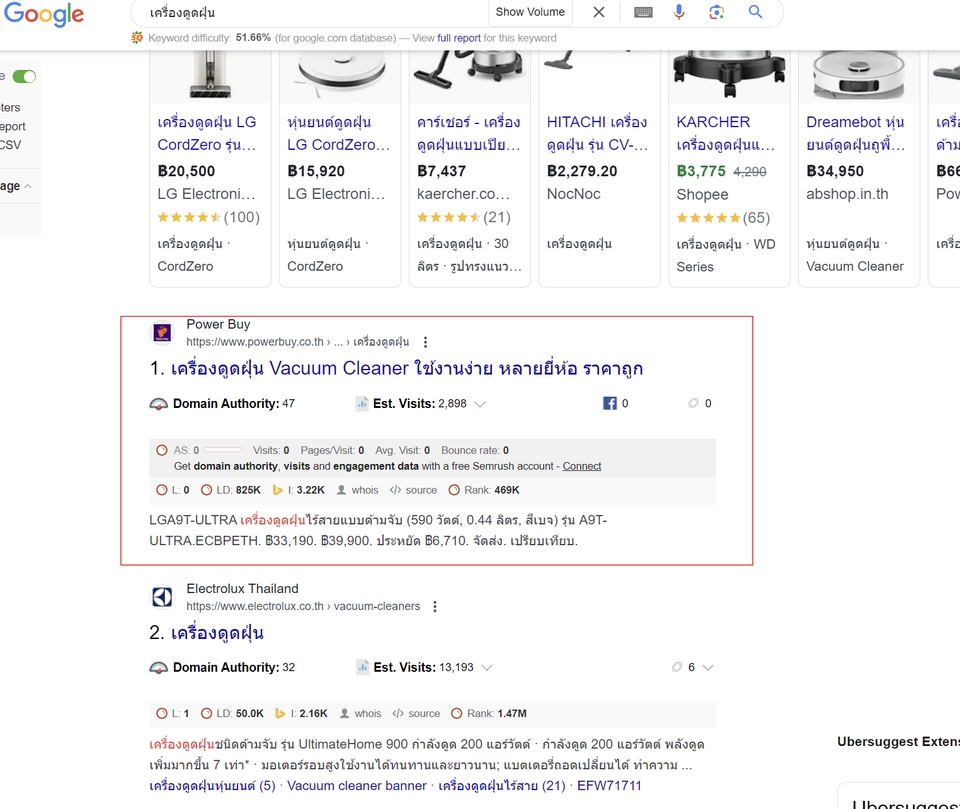Click Power Buy URL breadcrumb
Screen dimensions: 960x809
click(x=298, y=342)
